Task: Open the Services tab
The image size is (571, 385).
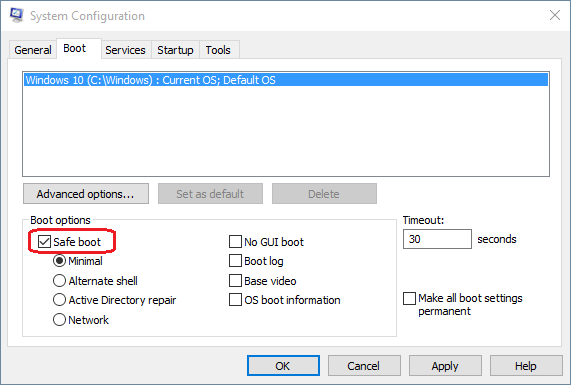Action: pos(125,50)
